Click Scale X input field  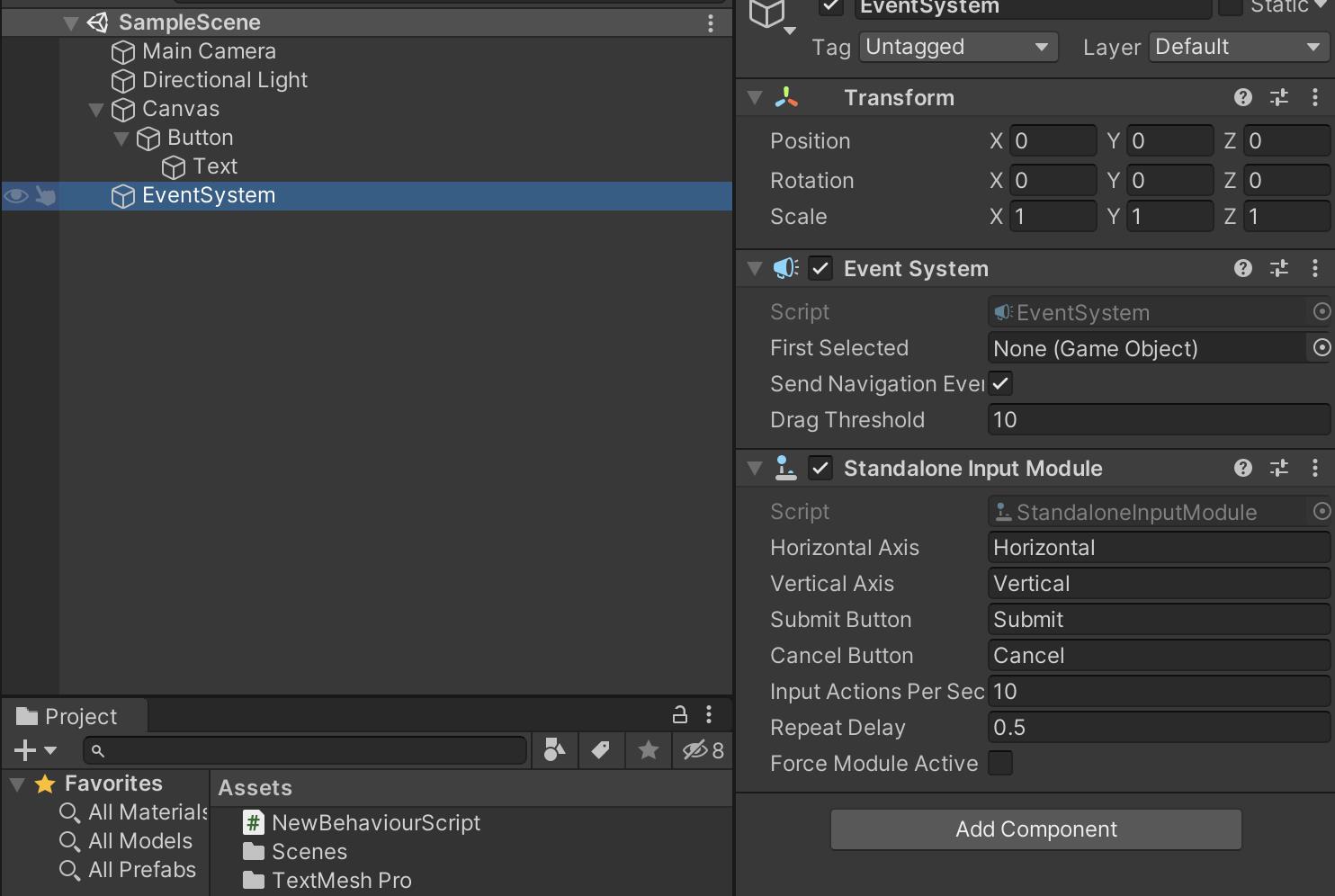pyautogui.click(x=1053, y=217)
